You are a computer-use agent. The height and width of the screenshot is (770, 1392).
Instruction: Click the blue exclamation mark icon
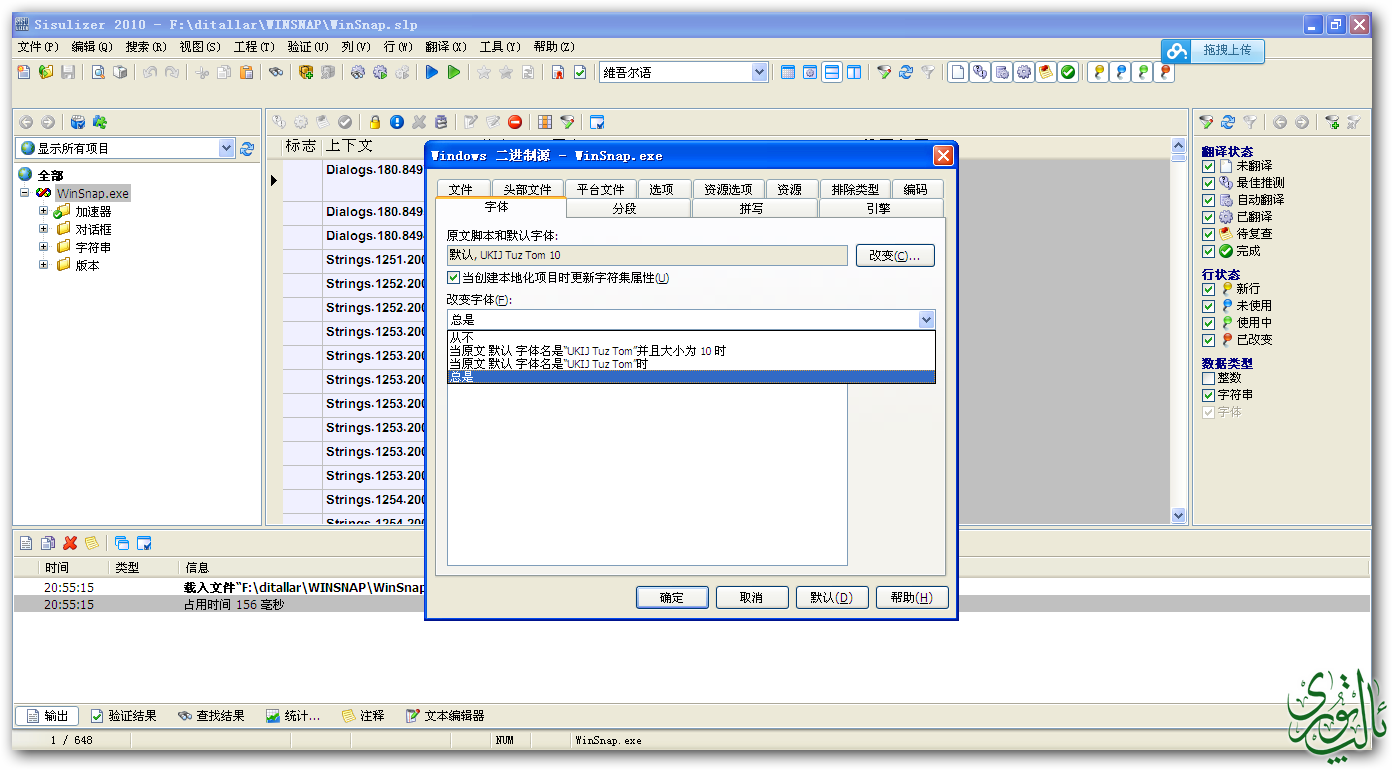coord(397,122)
